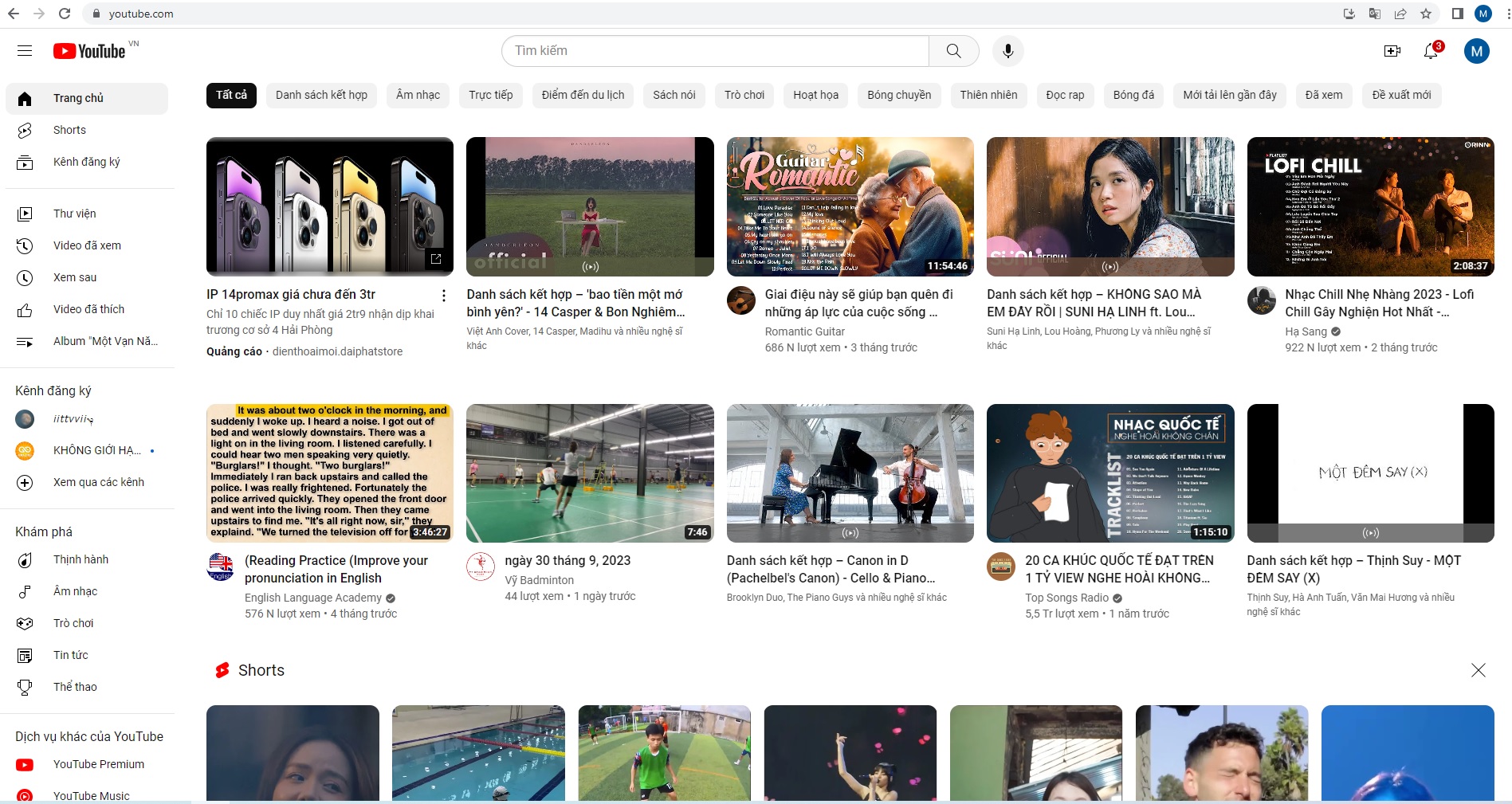The width and height of the screenshot is (1512, 804).
Task: Play Guitar Romantic video thumbnail
Action: click(x=850, y=207)
